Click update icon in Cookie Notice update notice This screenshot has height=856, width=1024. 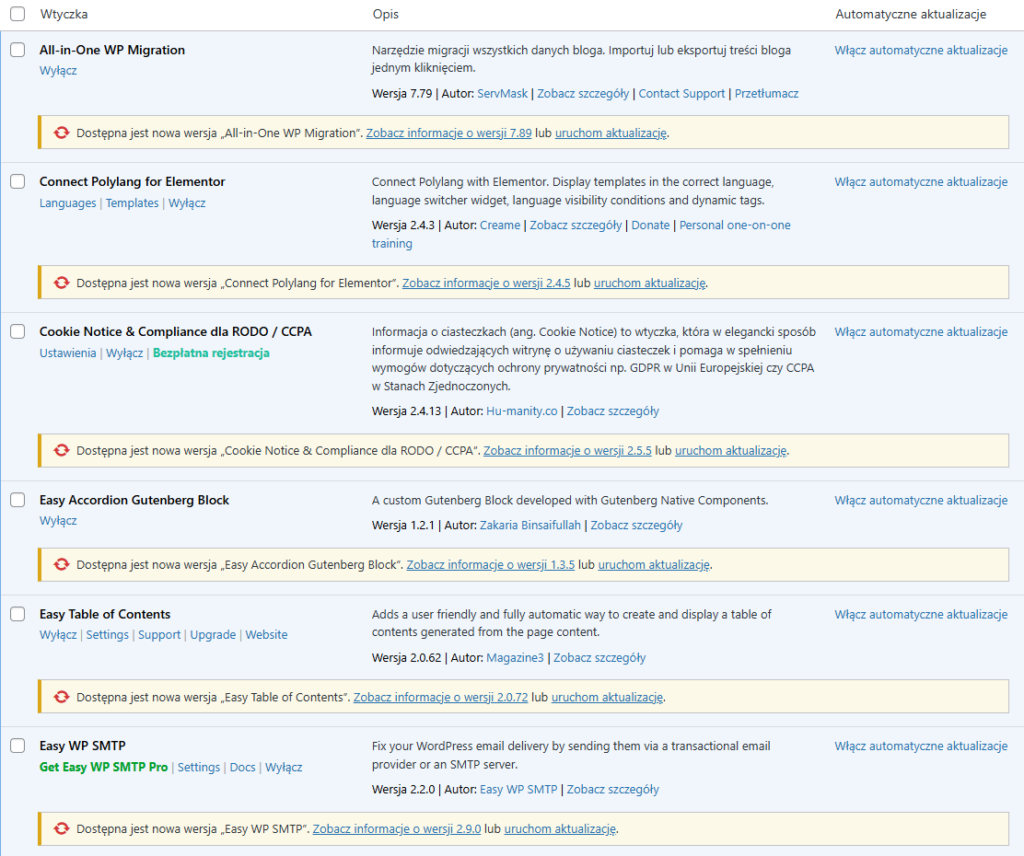[x=62, y=451]
